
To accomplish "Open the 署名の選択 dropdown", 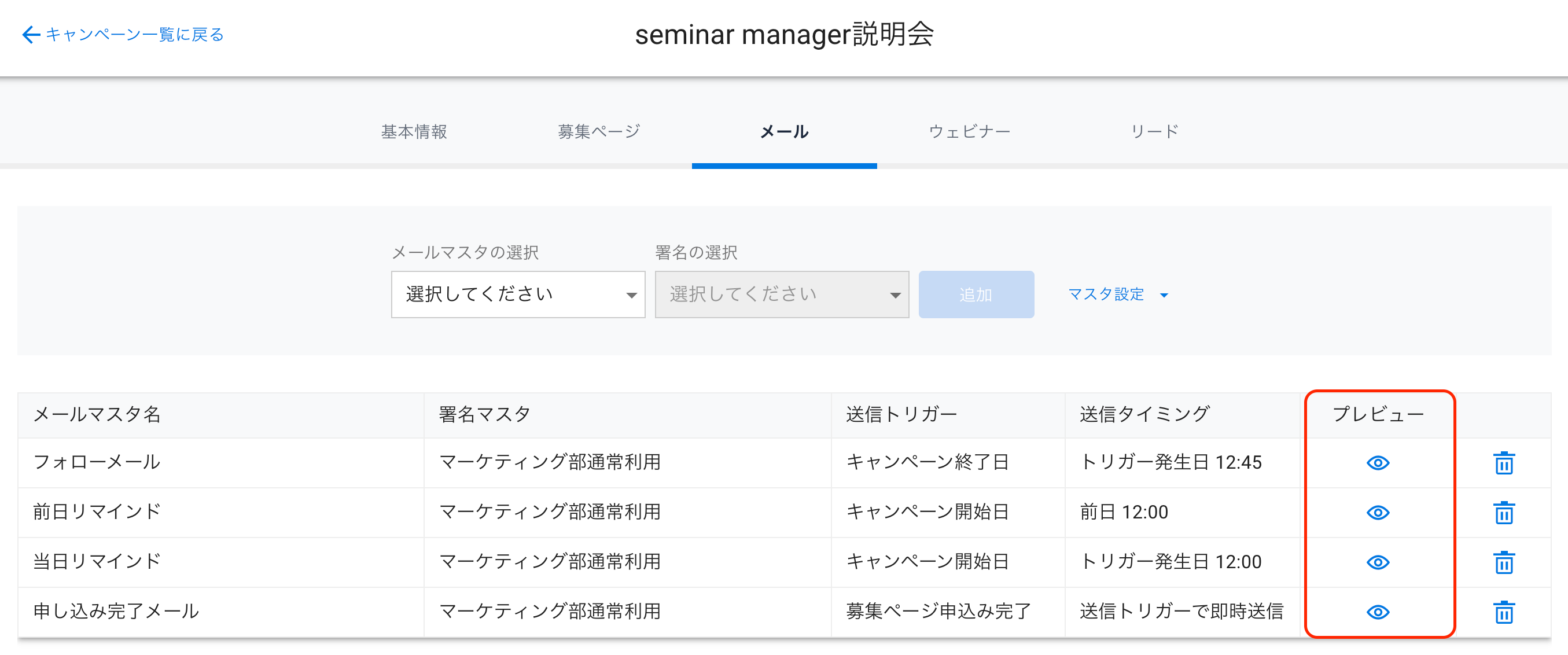I will [x=782, y=295].
